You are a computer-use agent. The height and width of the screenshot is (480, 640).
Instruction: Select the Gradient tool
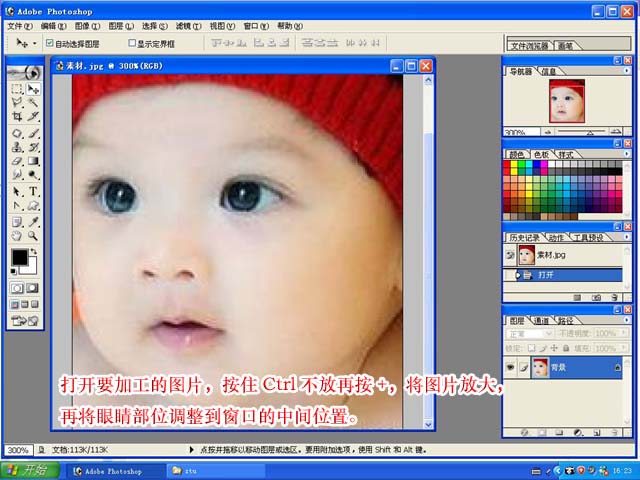33,161
